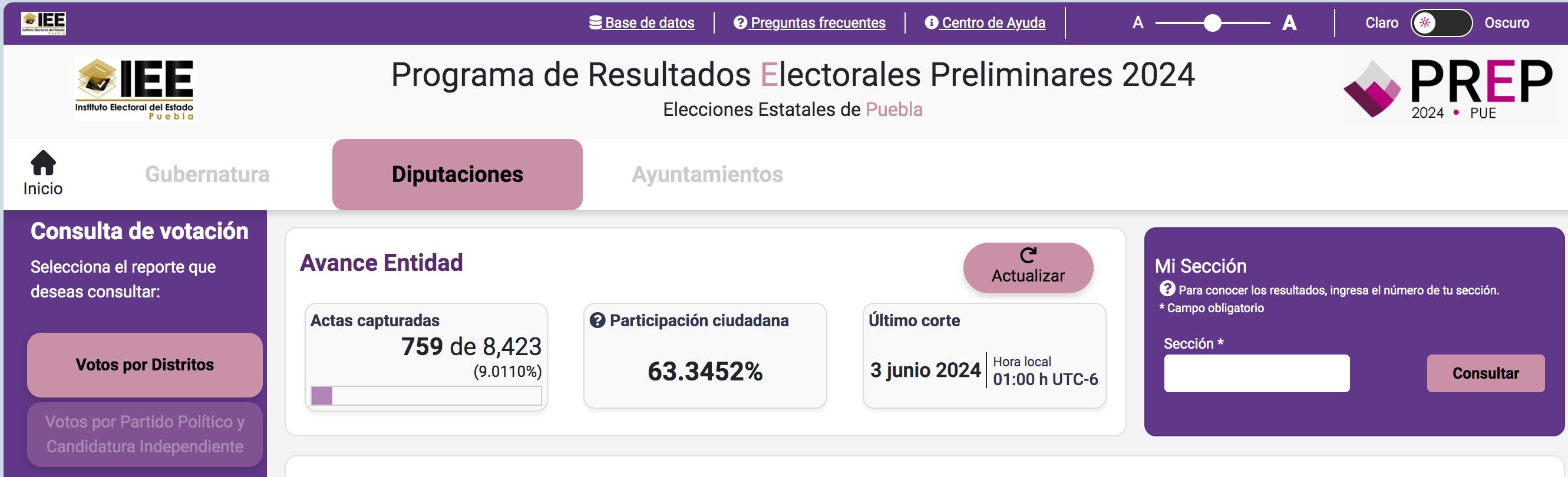The image size is (1568, 477).
Task: Click question mark icon beside Preguntas frecuentes
Action: click(740, 22)
